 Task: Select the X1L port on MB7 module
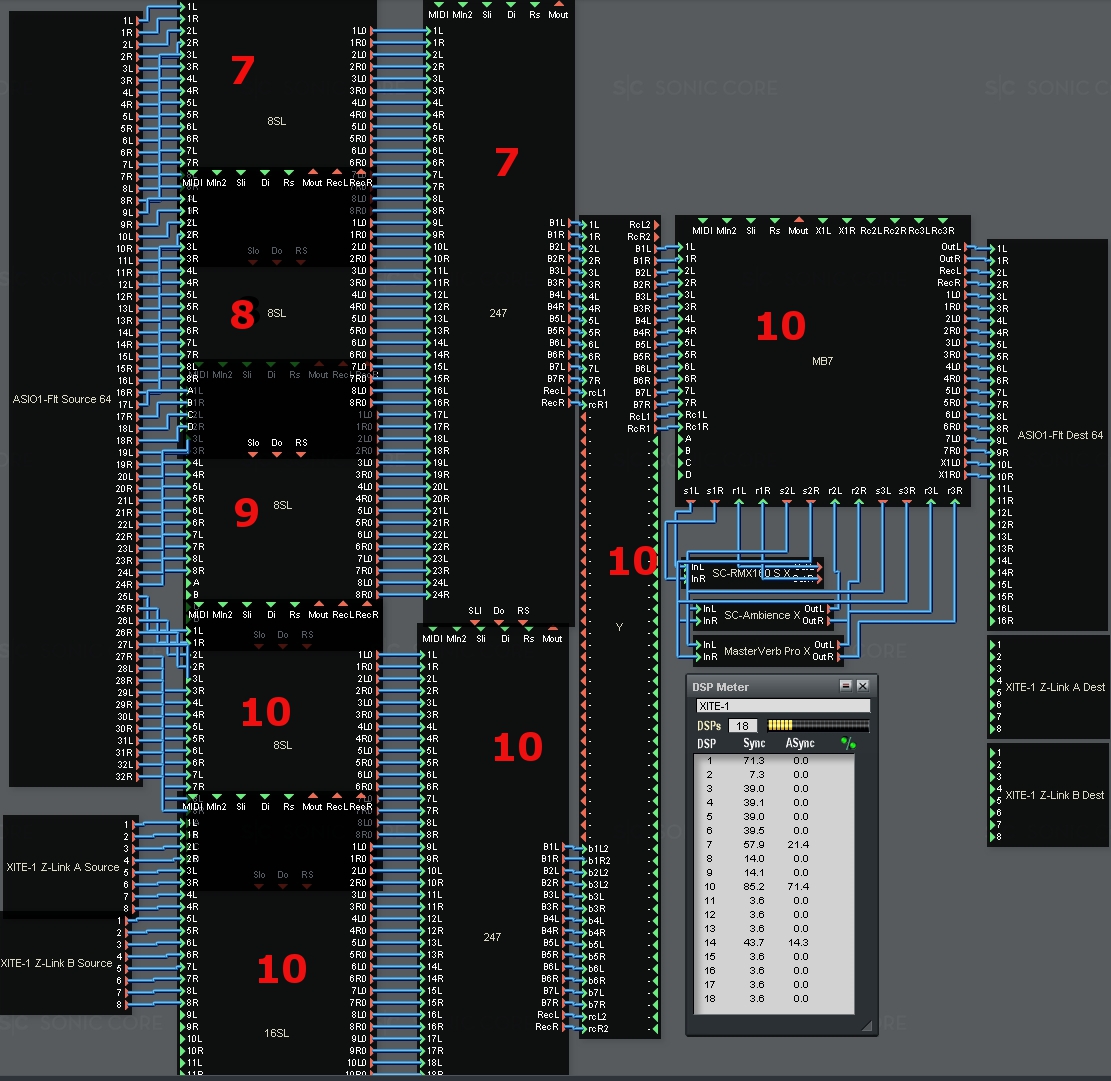tap(823, 221)
